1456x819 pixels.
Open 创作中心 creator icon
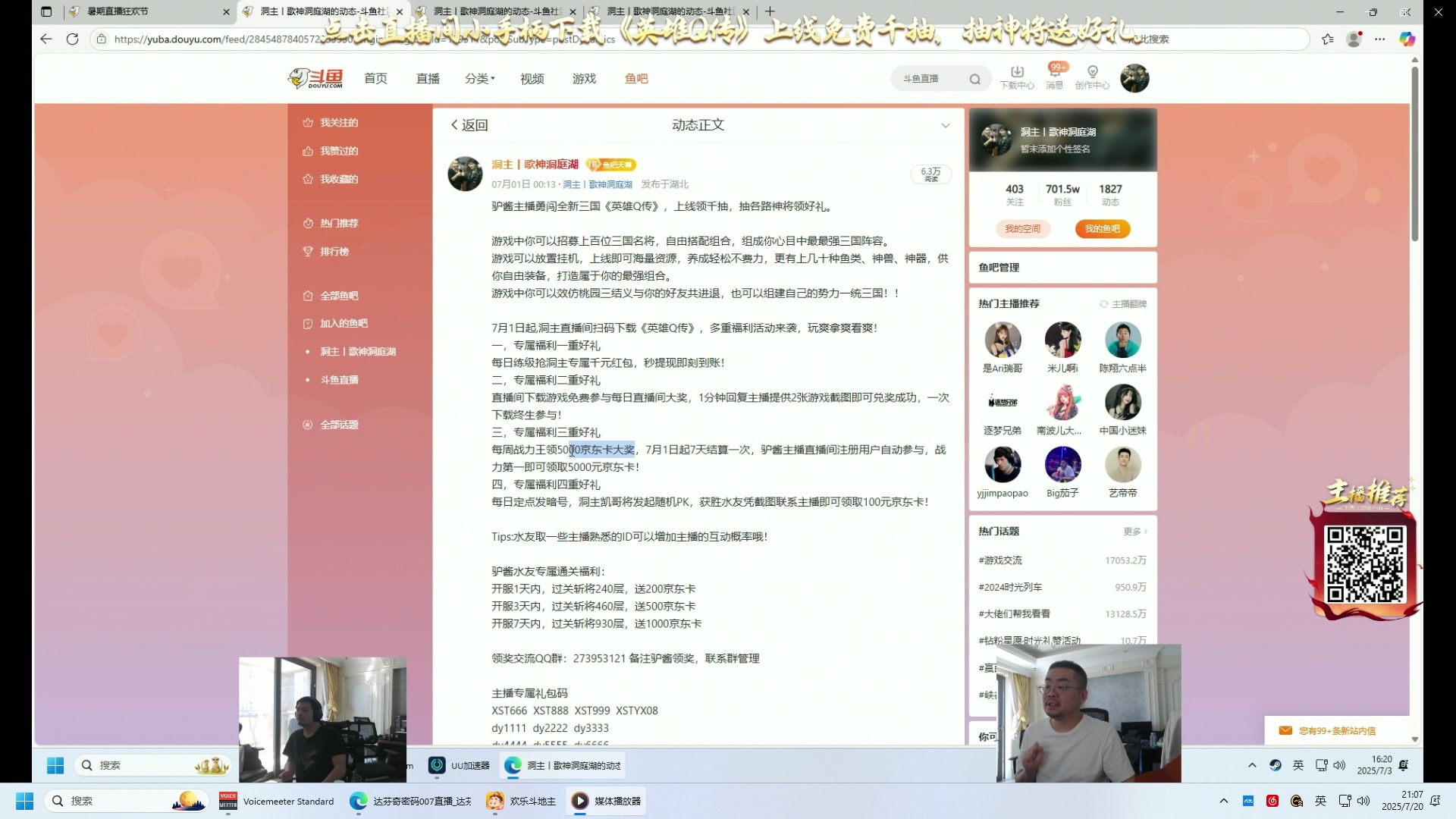click(x=1092, y=77)
